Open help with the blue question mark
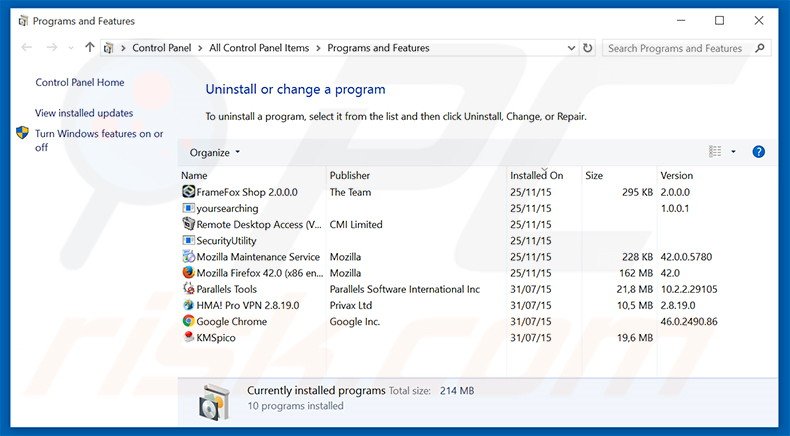 [x=758, y=152]
